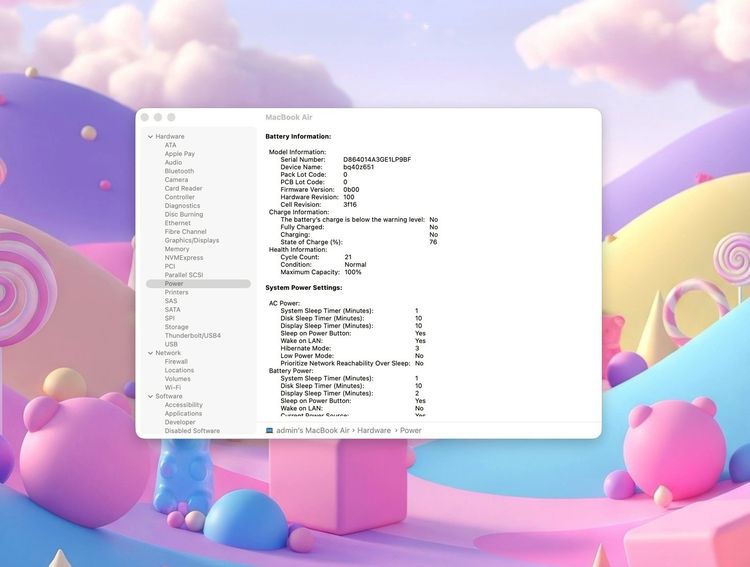Click the laptop icon in path bar
Image resolution: width=750 pixels, height=567 pixels.
[269, 431]
